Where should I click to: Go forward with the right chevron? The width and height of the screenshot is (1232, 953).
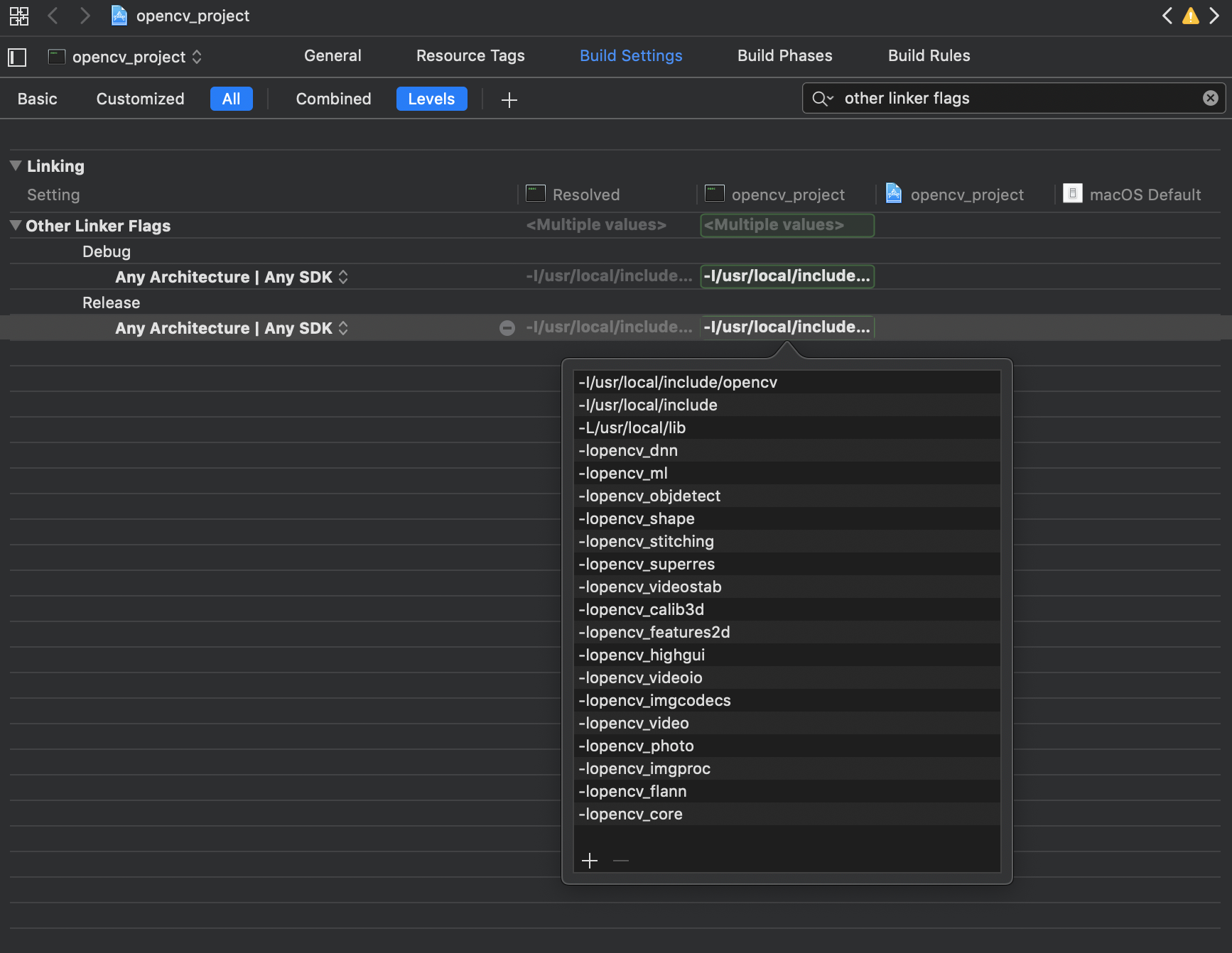[x=85, y=16]
